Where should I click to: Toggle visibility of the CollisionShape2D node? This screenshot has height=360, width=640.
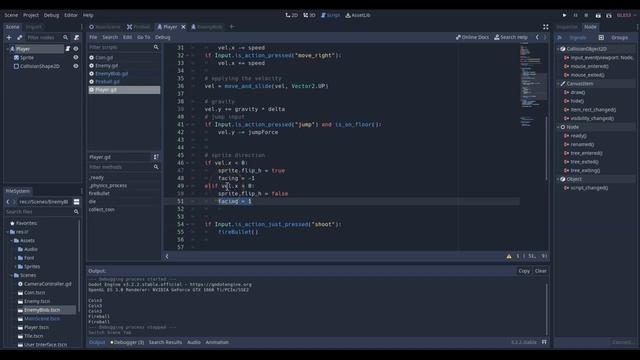[76, 66]
